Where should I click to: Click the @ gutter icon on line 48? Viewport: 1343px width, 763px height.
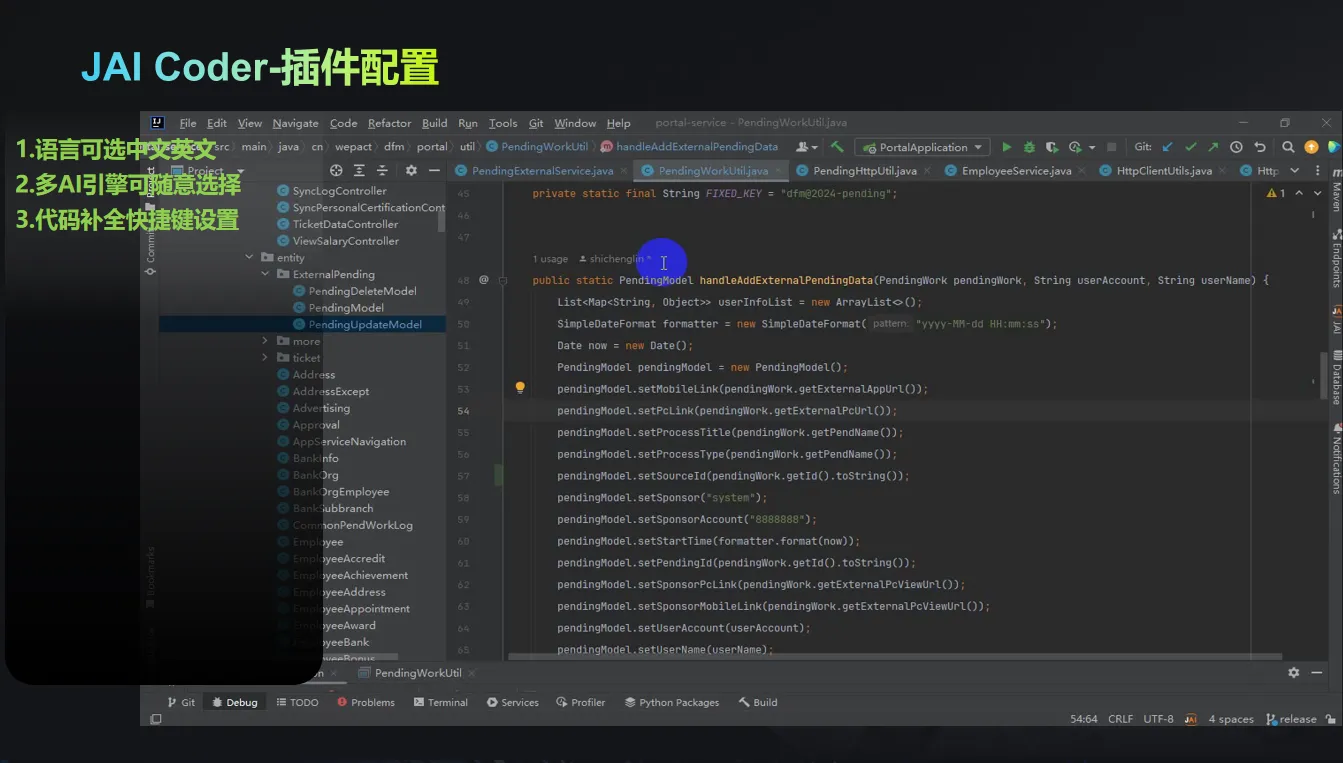click(x=484, y=280)
